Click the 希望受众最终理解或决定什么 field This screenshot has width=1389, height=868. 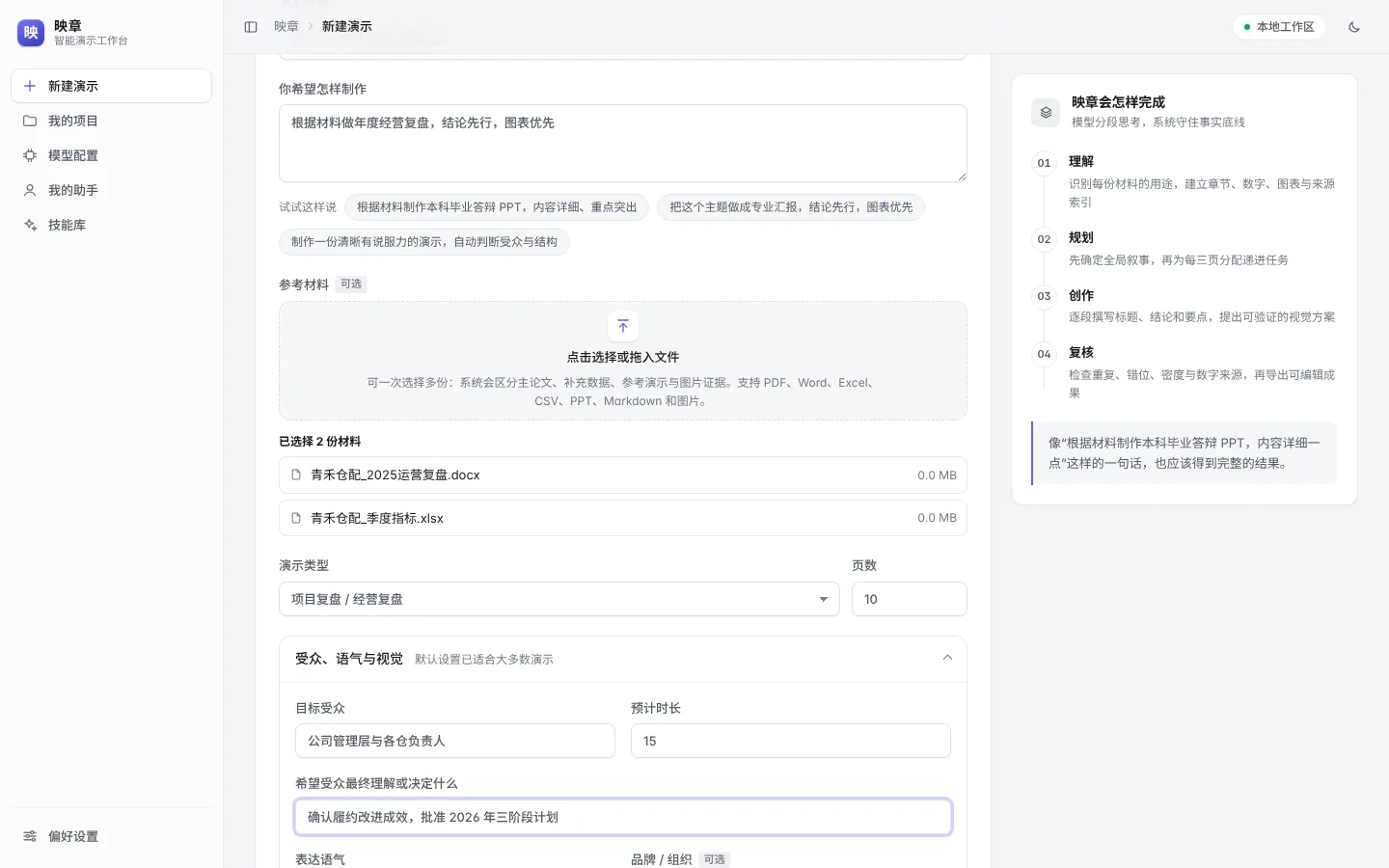[623, 817]
